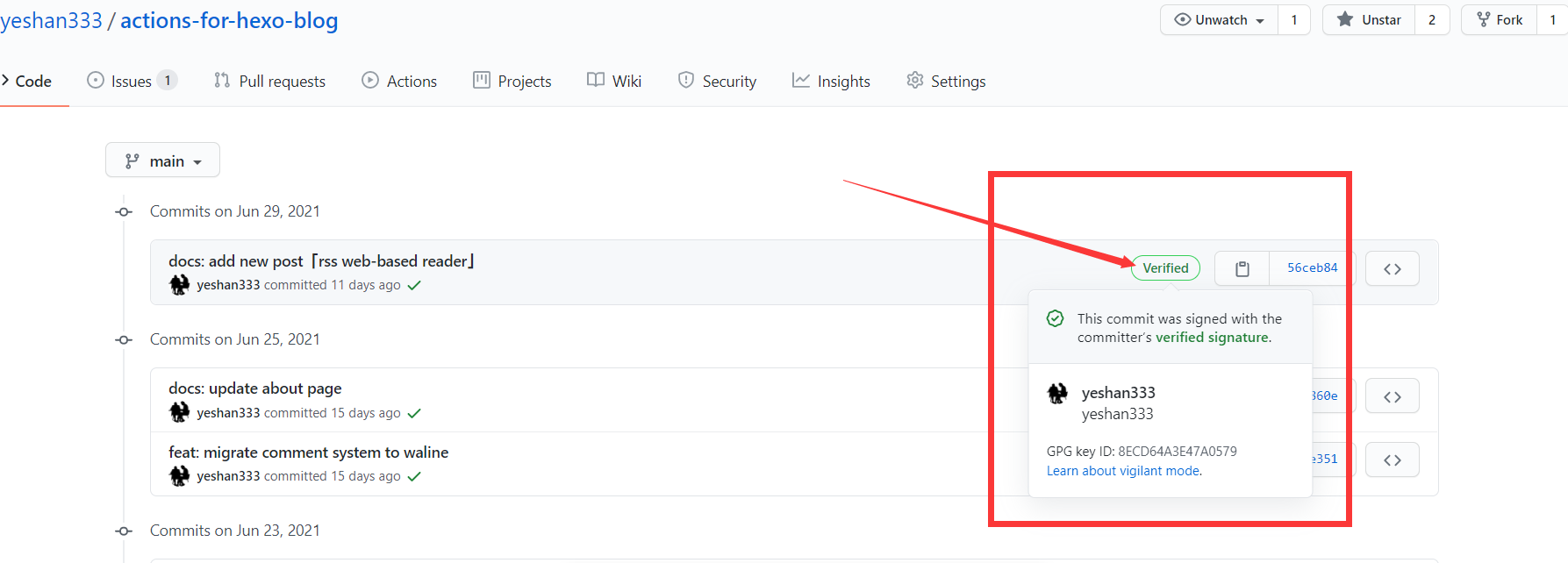Screen dimensions: 1568x563
Task: Click the green check status on about page commit
Action: [414, 413]
